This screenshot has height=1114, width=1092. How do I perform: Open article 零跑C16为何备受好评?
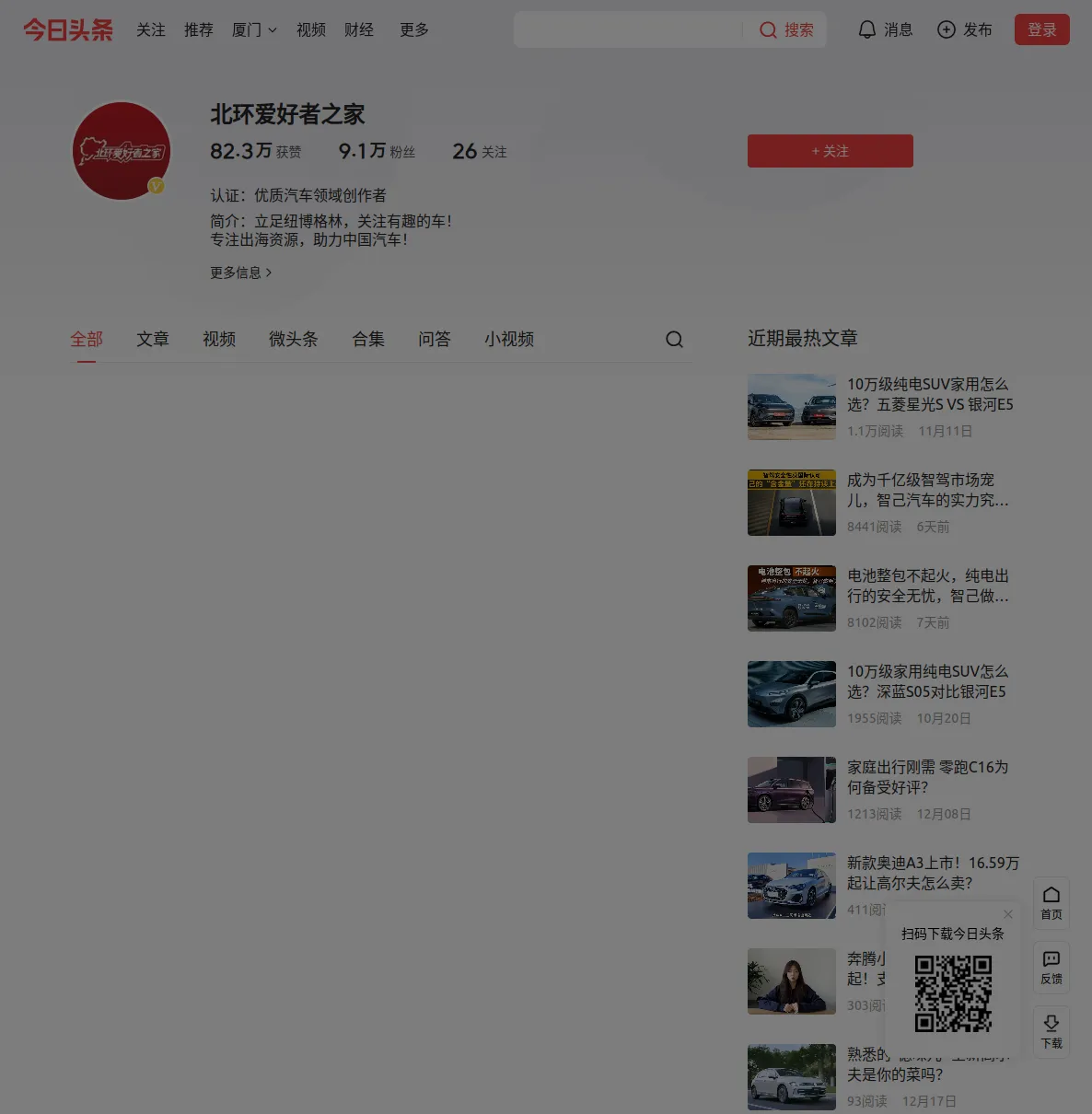tap(928, 777)
